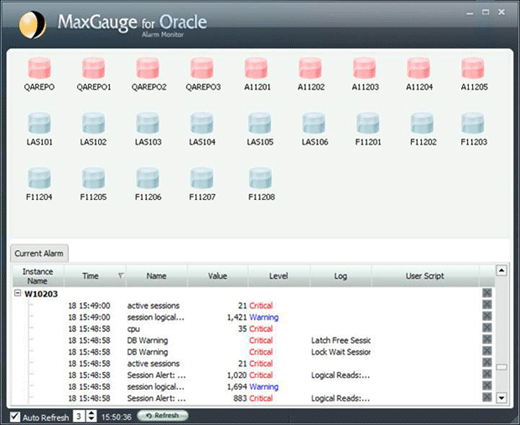Open the A11204 instance icon
Image resolution: width=520 pixels, height=425 pixels.
419,68
